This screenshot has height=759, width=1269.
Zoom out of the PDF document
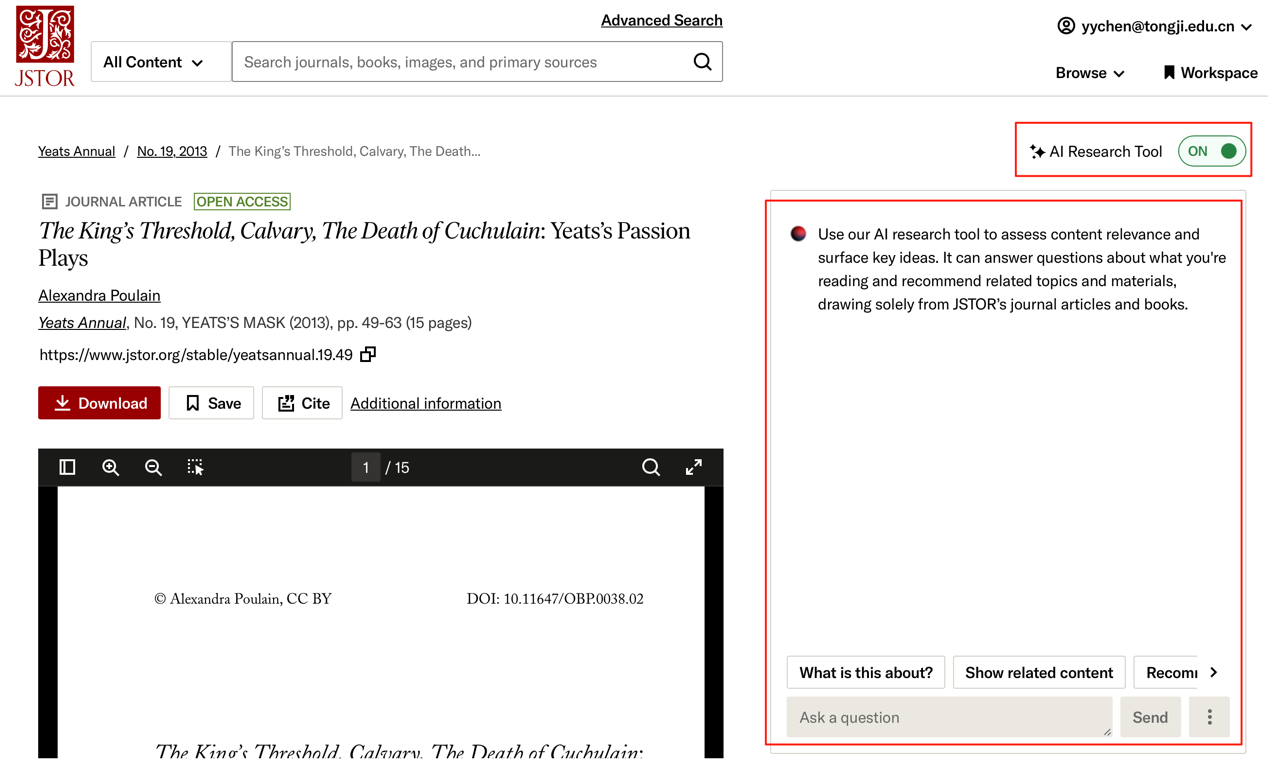point(153,467)
